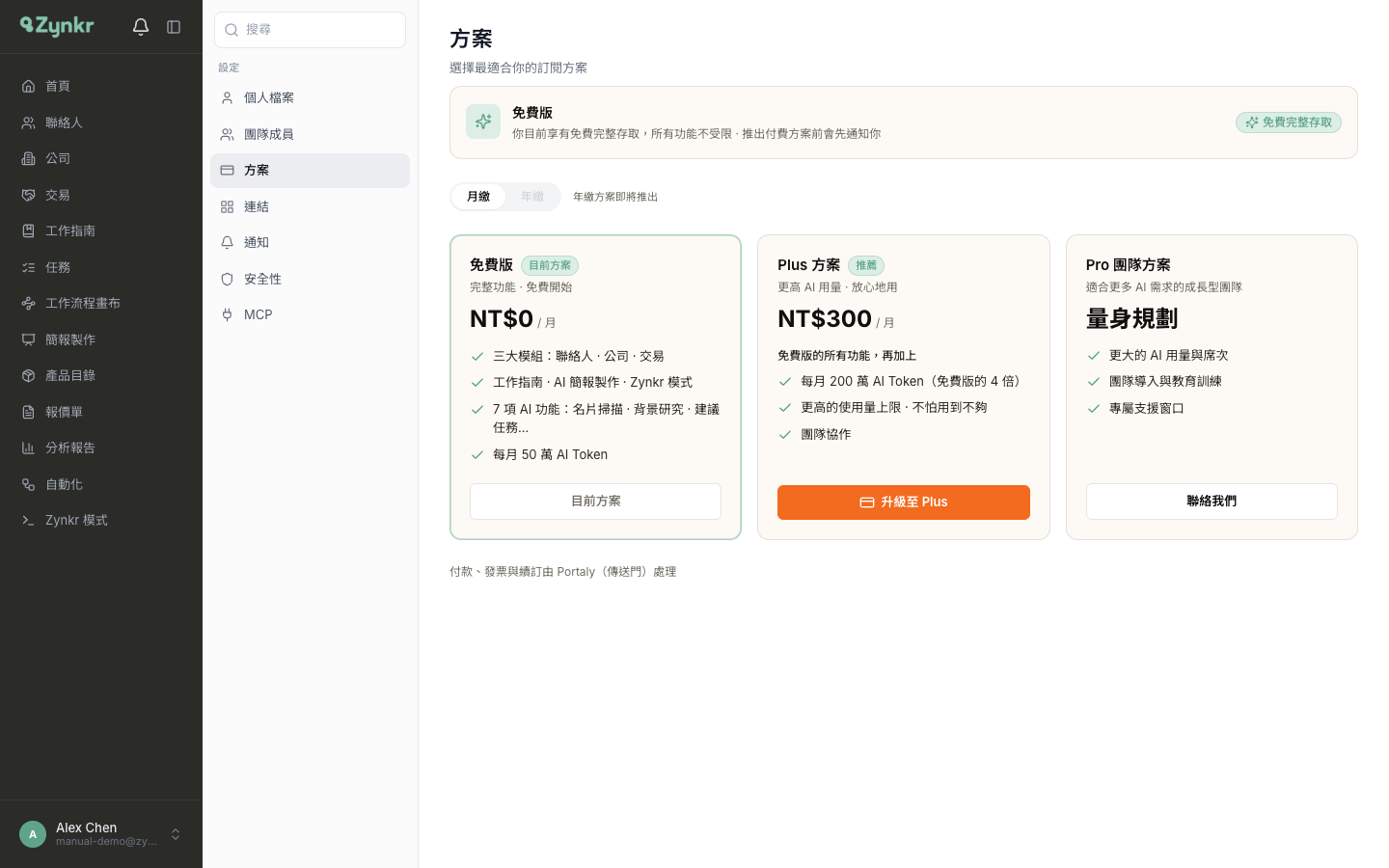This screenshot has height=868, width=1389.
Task: Open the 報價單 document icon
Action: [x=29, y=412]
